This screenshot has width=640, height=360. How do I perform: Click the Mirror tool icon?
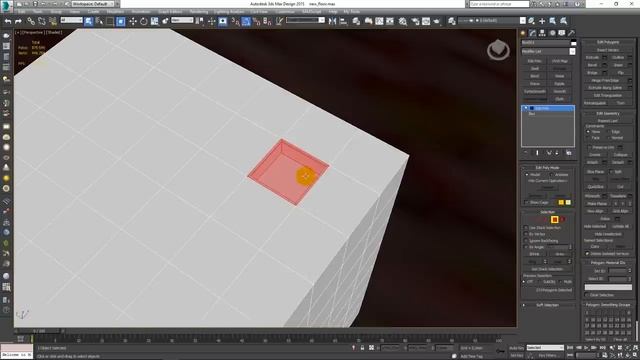[333, 21]
